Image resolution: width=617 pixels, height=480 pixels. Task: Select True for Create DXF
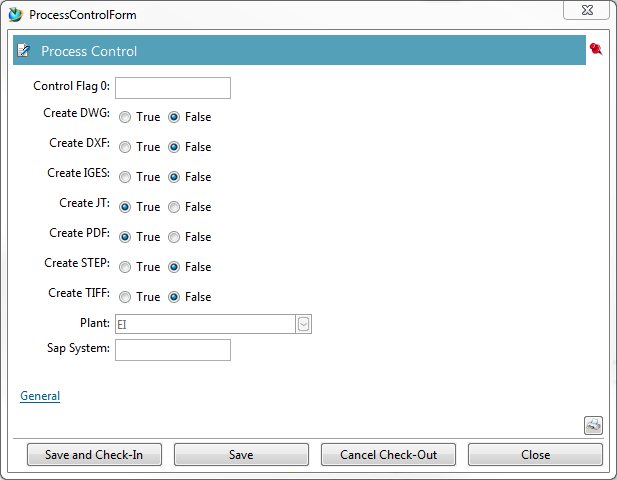point(125,147)
